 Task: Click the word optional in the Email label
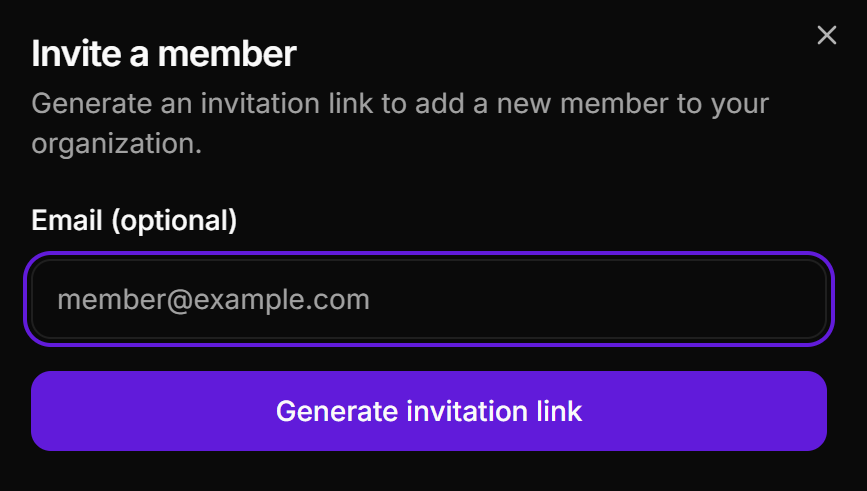[x=174, y=220]
